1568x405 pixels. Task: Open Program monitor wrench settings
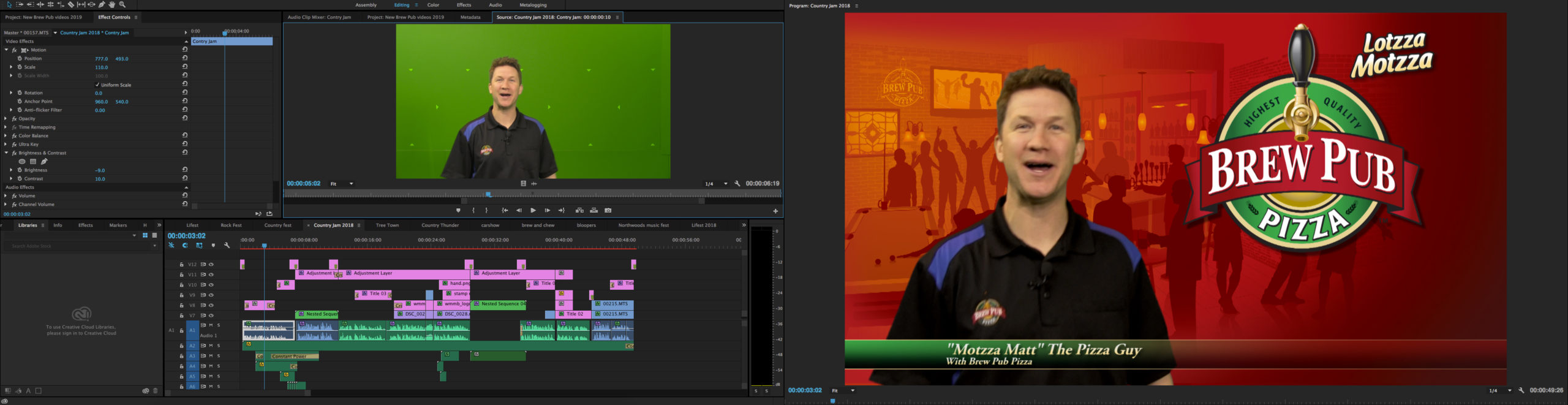1521,390
